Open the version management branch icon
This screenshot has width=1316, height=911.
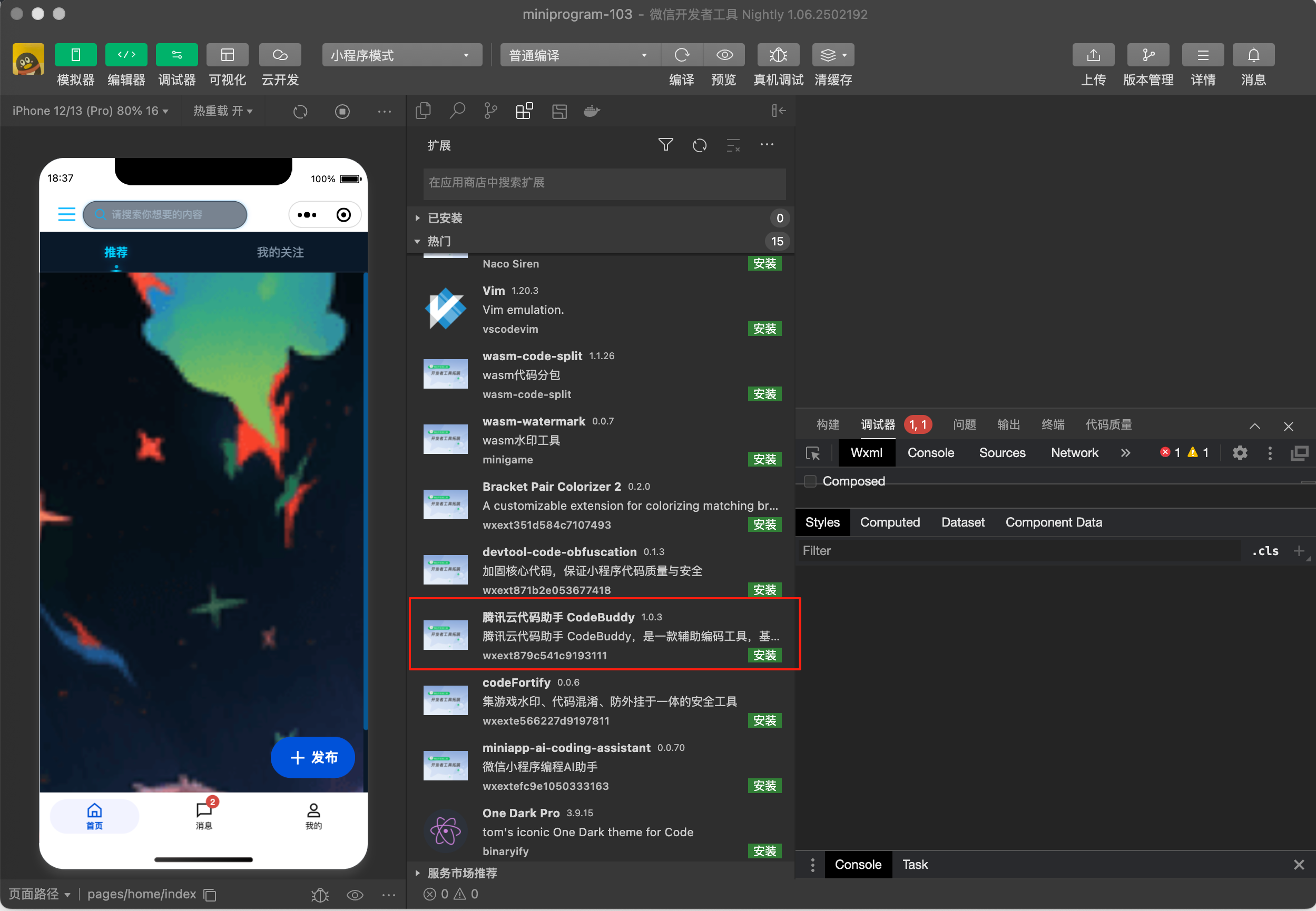(x=1147, y=55)
